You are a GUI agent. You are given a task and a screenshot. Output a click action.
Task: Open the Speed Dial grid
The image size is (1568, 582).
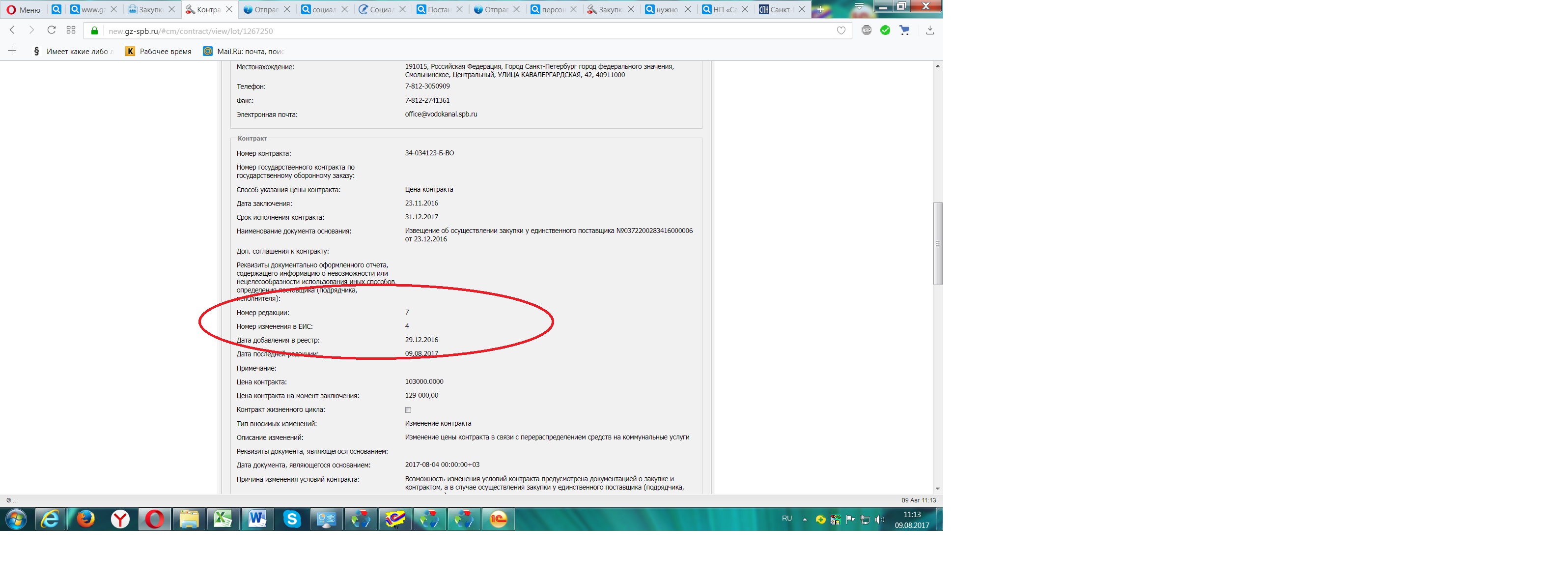(71, 30)
